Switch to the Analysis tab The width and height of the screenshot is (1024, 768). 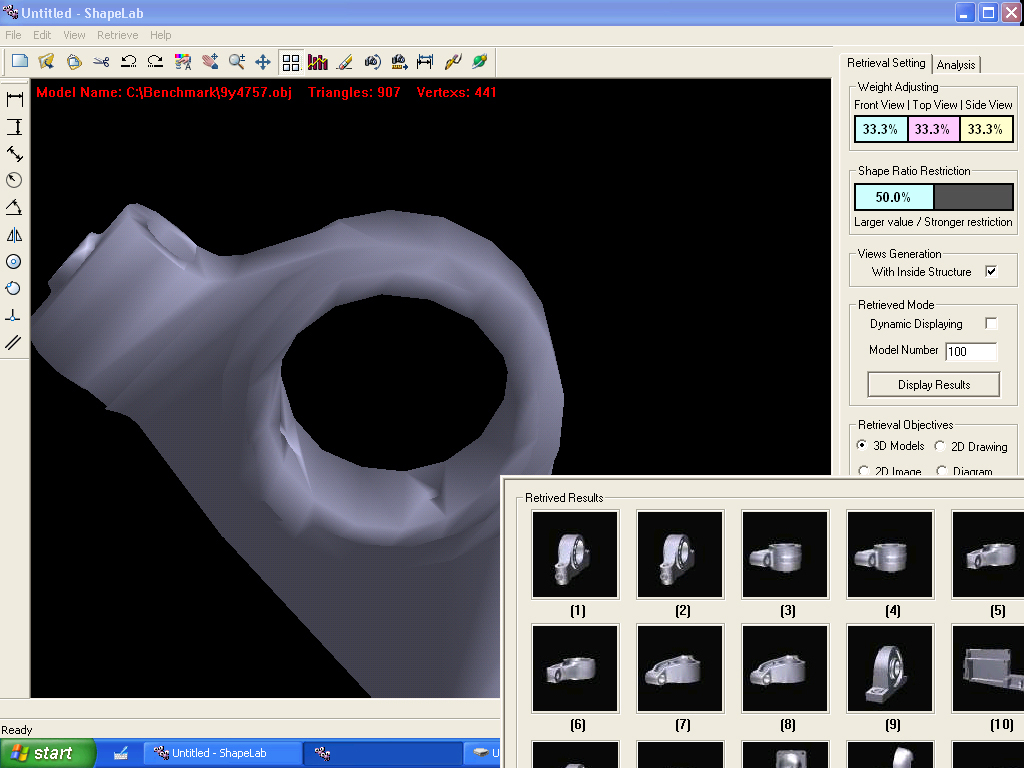click(956, 65)
